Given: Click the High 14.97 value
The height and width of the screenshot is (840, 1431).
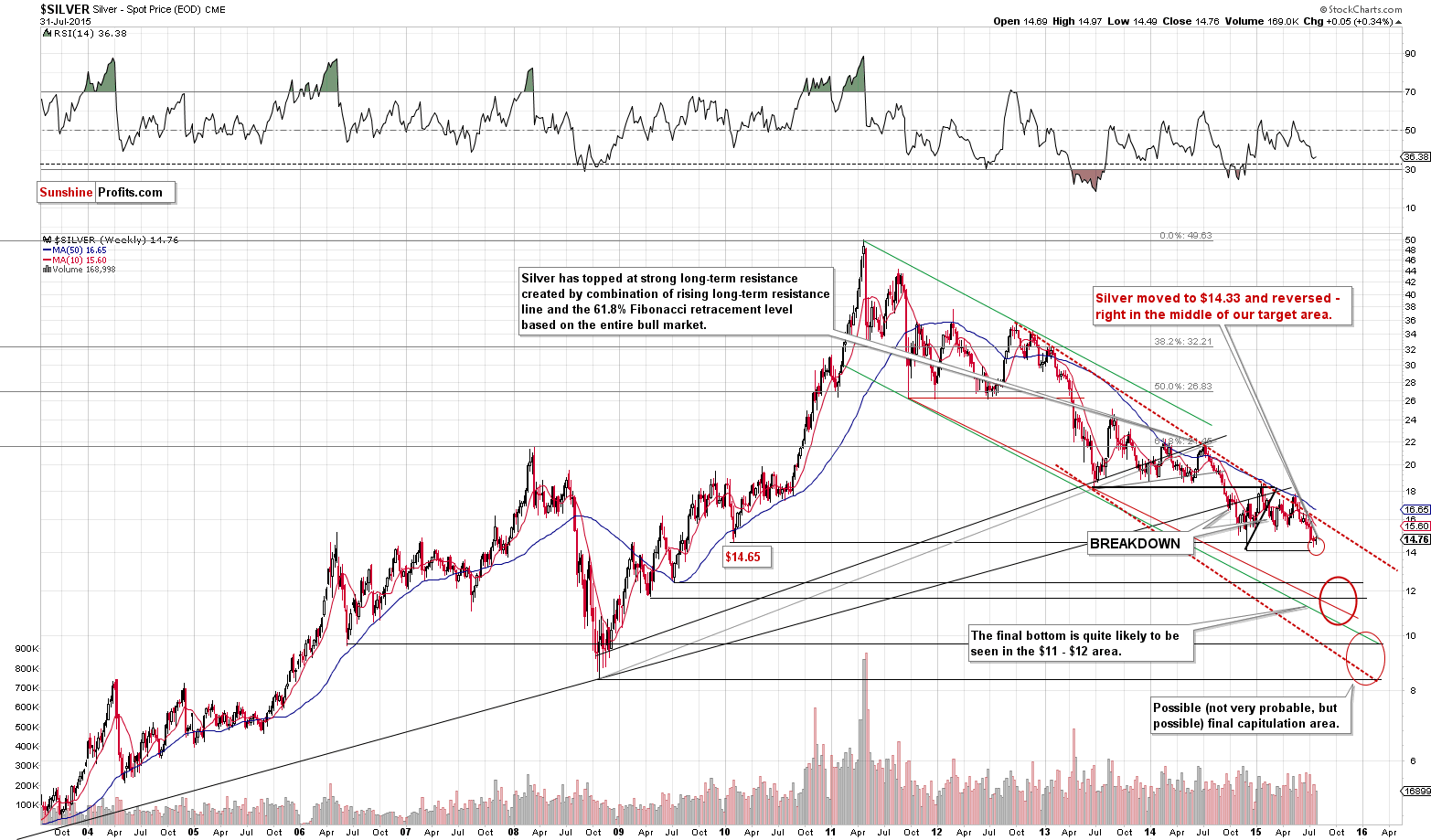Looking at the screenshot, I should click(1076, 21).
